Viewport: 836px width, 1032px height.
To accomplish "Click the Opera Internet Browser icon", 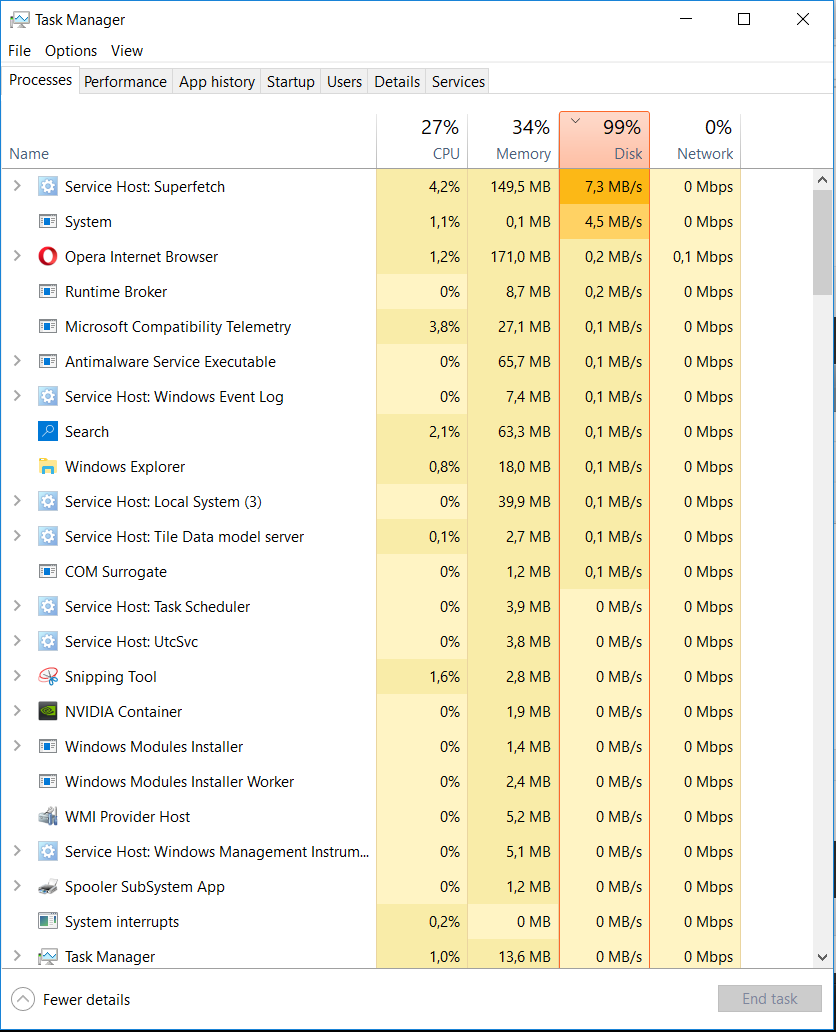I will point(48,257).
